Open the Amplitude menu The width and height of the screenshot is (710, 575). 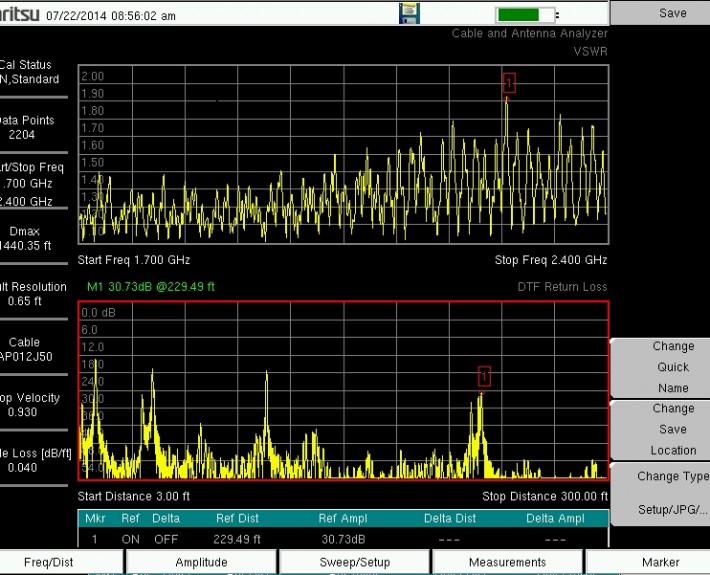click(x=201, y=562)
